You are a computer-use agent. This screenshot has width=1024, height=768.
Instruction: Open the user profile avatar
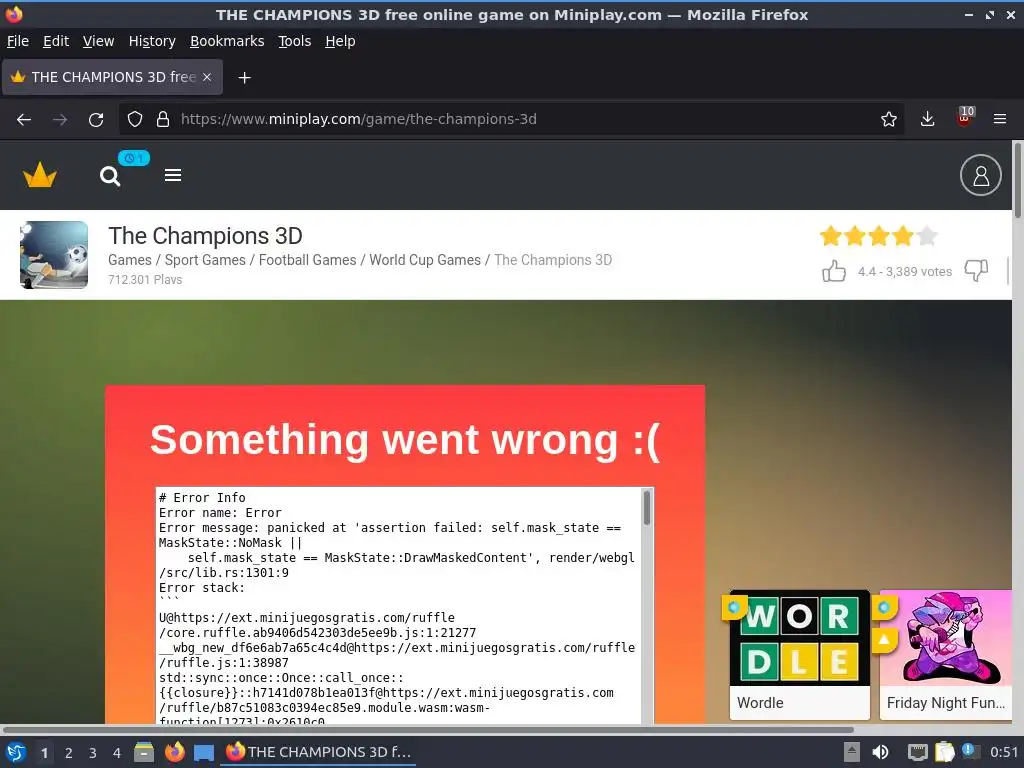(x=980, y=175)
